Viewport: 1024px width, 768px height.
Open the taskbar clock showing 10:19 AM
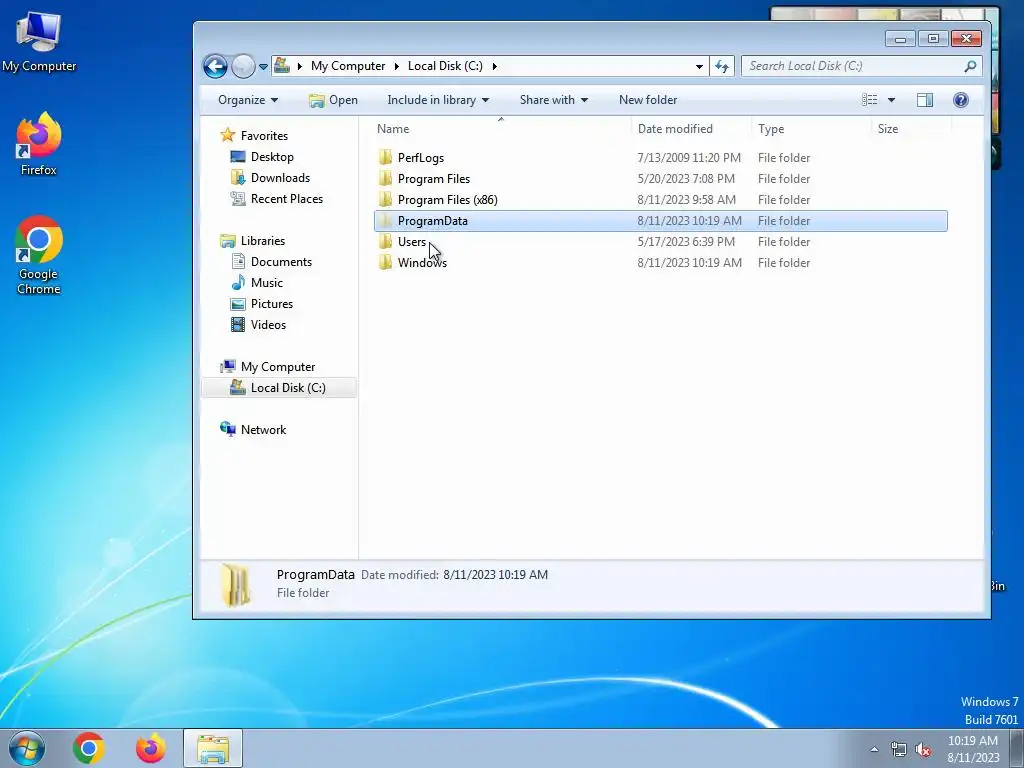pyautogui.click(x=973, y=748)
